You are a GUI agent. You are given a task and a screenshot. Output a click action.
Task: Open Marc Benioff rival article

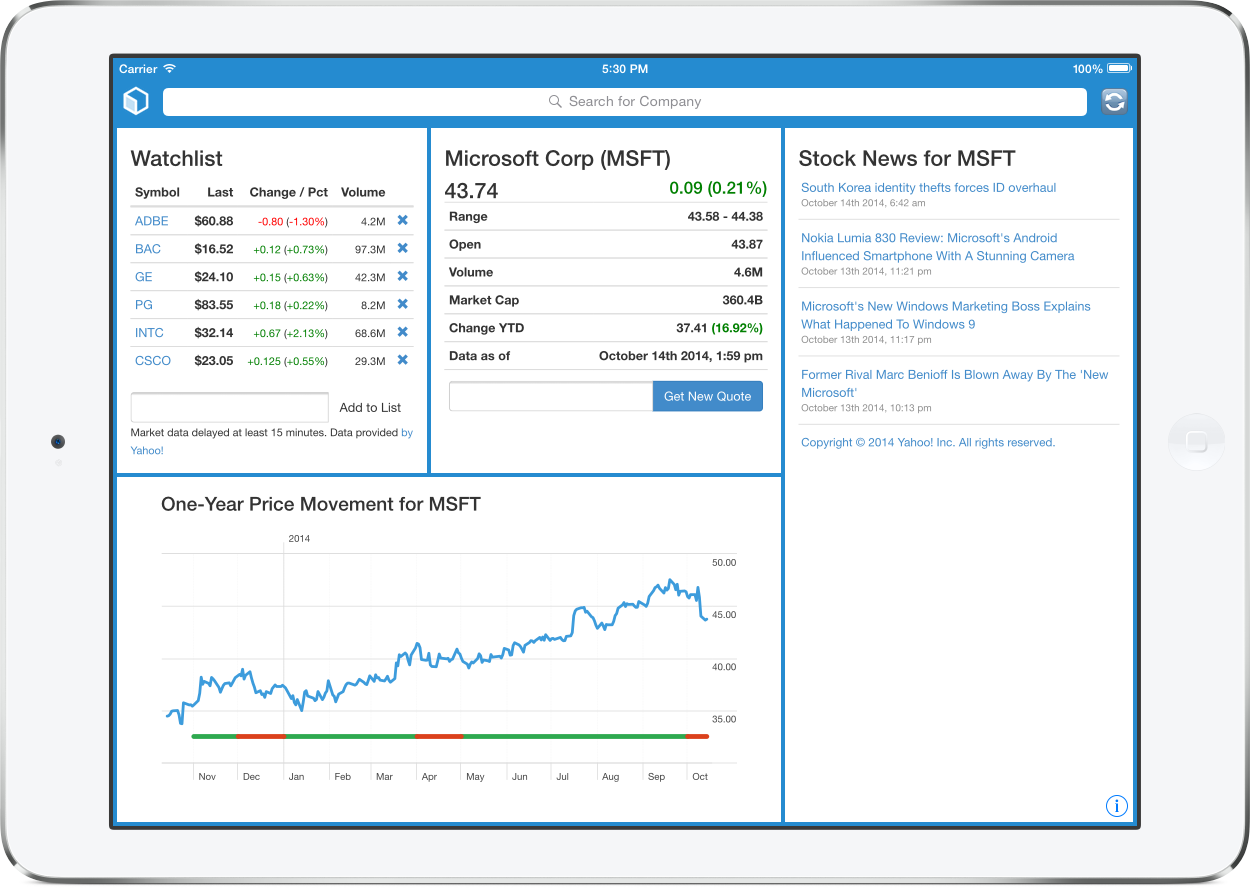[x=954, y=384]
